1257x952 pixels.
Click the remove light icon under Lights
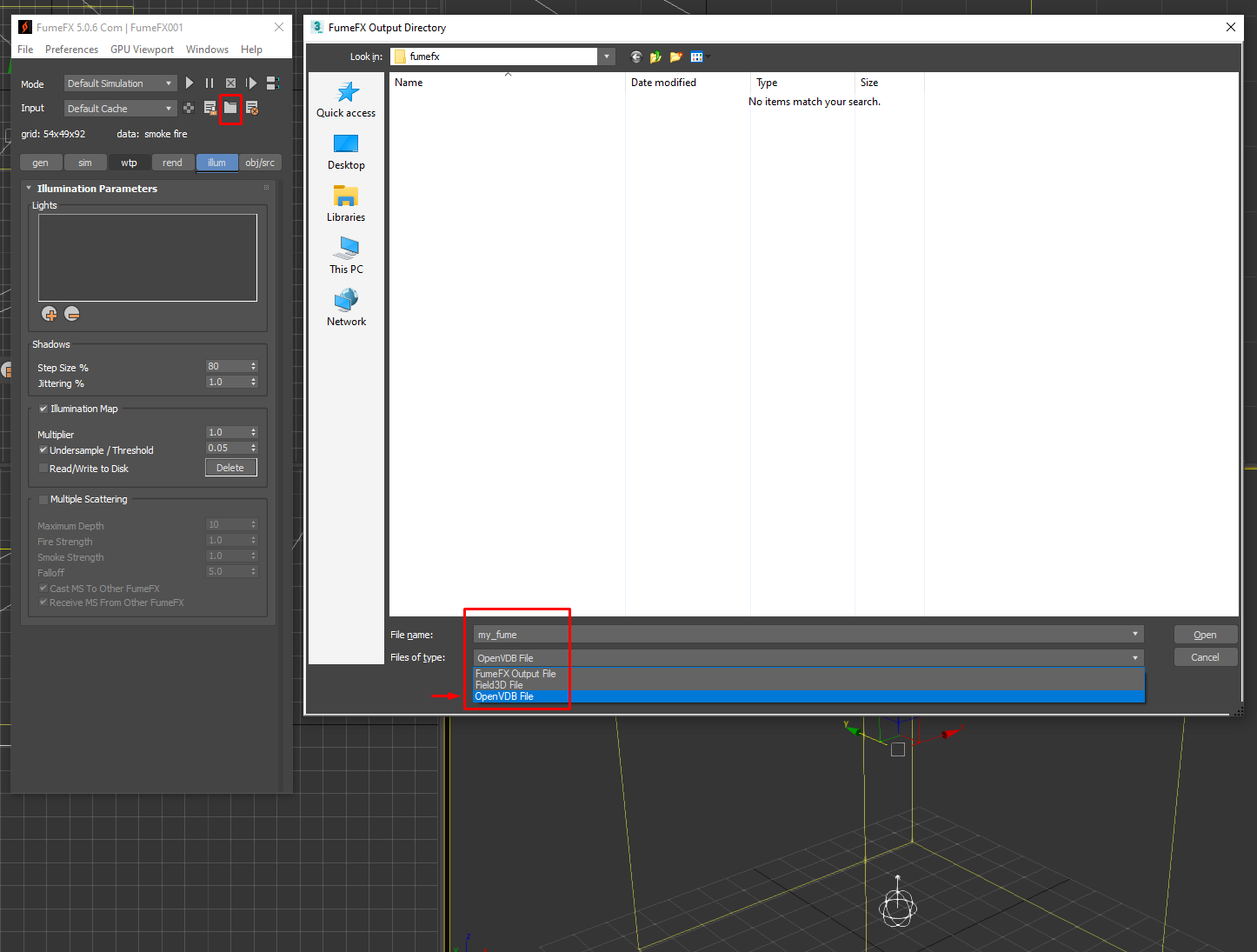pyautogui.click(x=72, y=314)
